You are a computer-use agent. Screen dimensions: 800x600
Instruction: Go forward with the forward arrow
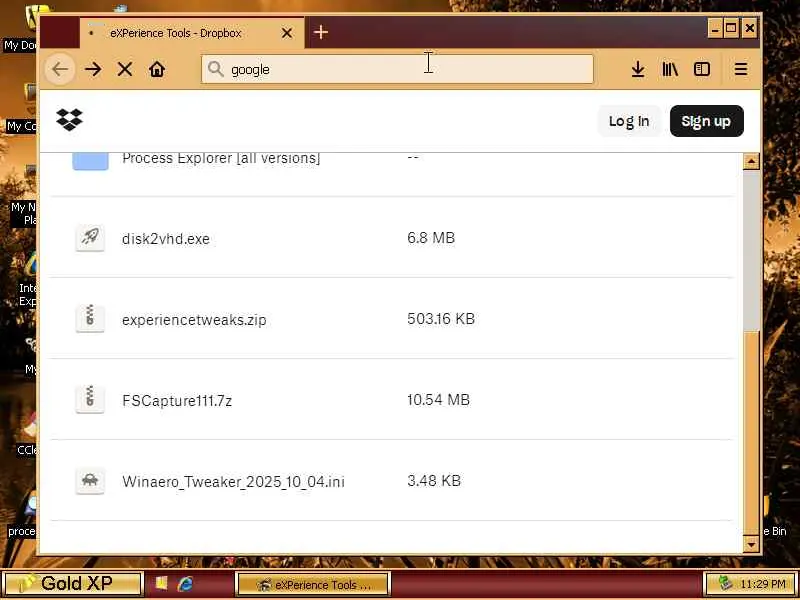pos(93,69)
